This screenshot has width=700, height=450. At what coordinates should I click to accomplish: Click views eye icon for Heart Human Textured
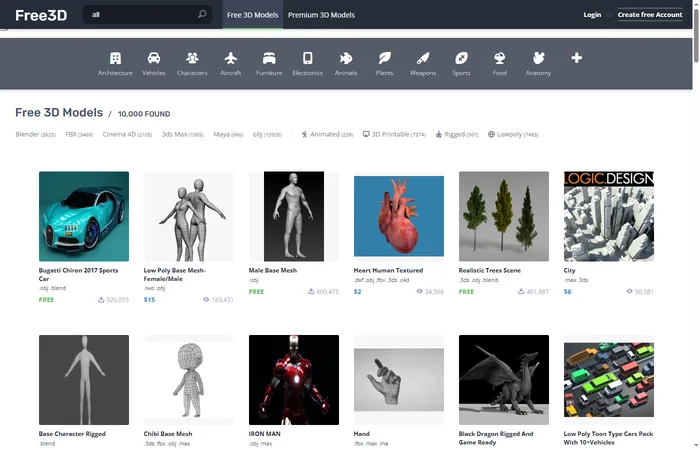pos(419,291)
